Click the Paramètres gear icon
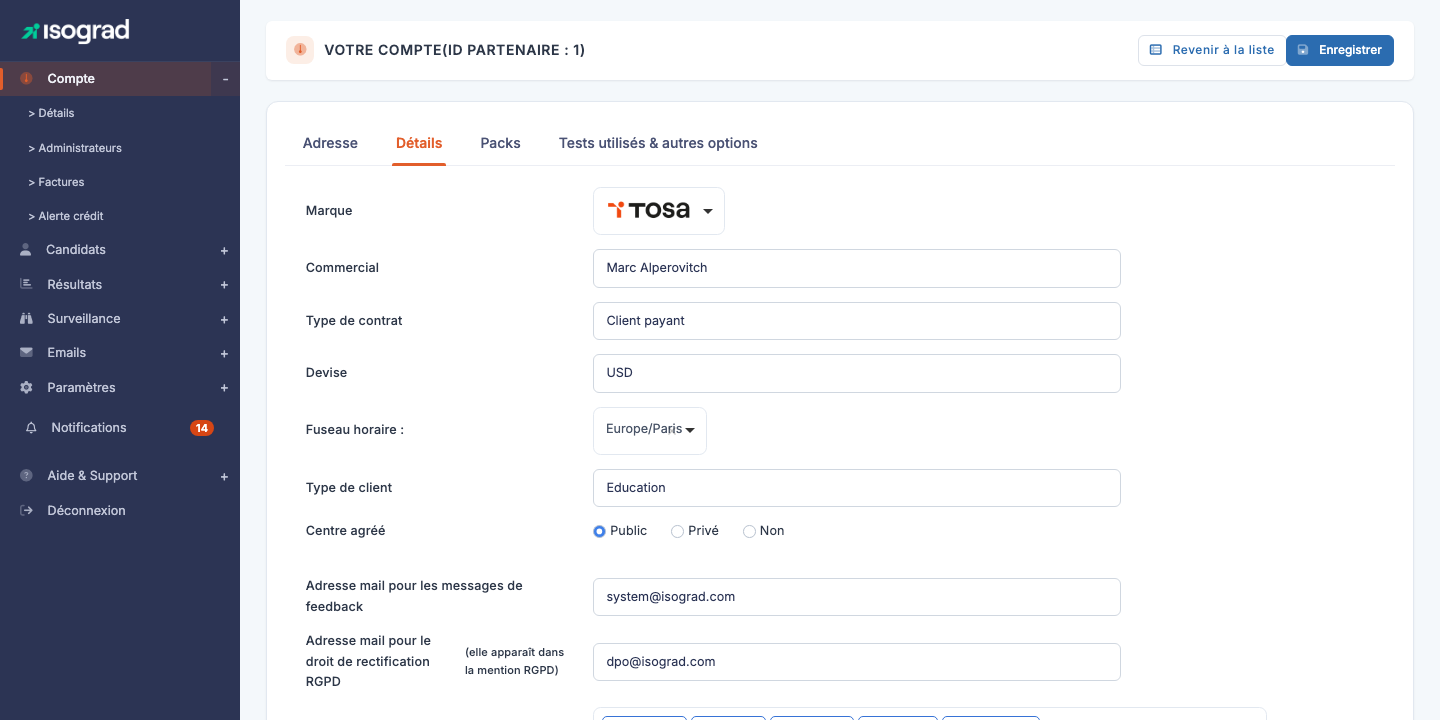This screenshot has width=1440, height=720. (26, 388)
